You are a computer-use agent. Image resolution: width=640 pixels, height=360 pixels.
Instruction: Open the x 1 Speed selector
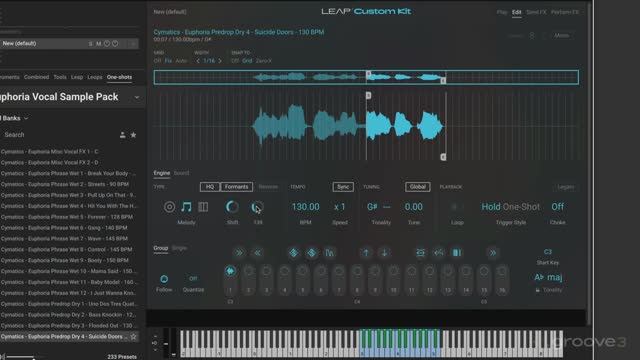click(x=340, y=207)
